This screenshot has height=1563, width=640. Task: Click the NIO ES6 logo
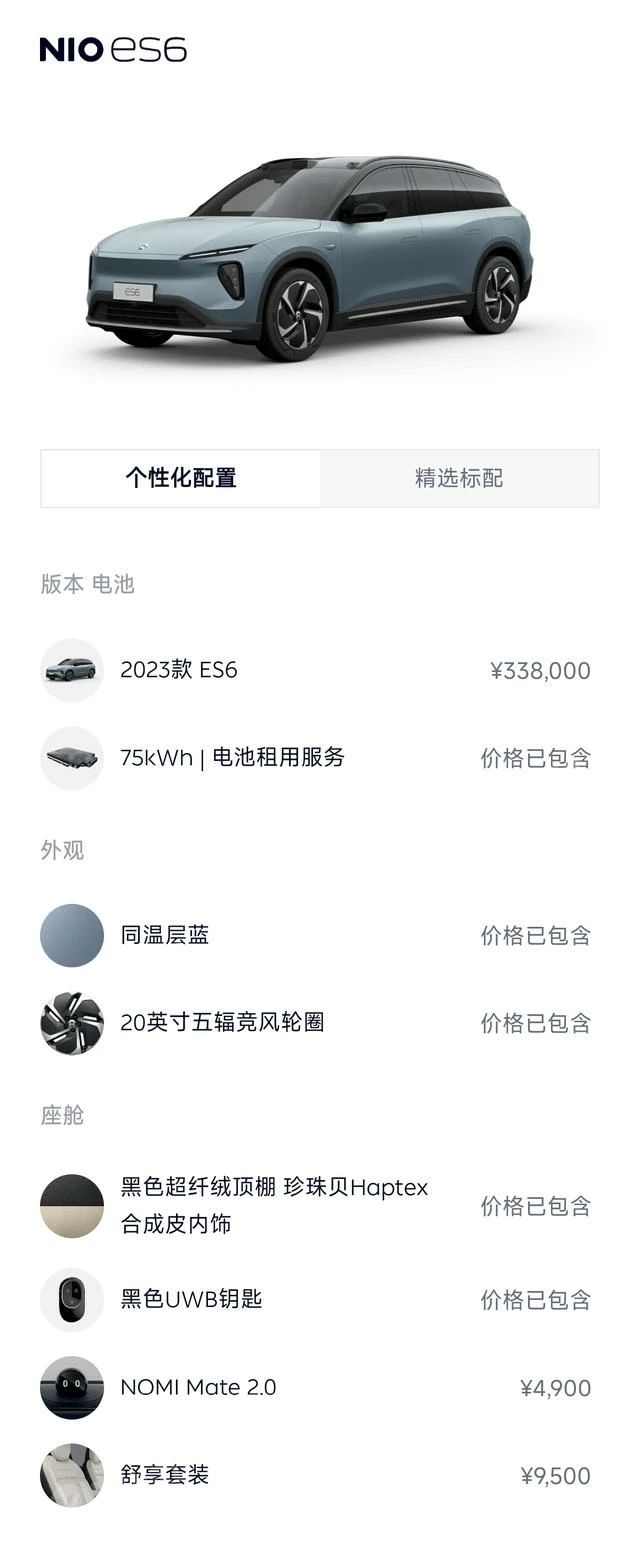coord(113,49)
